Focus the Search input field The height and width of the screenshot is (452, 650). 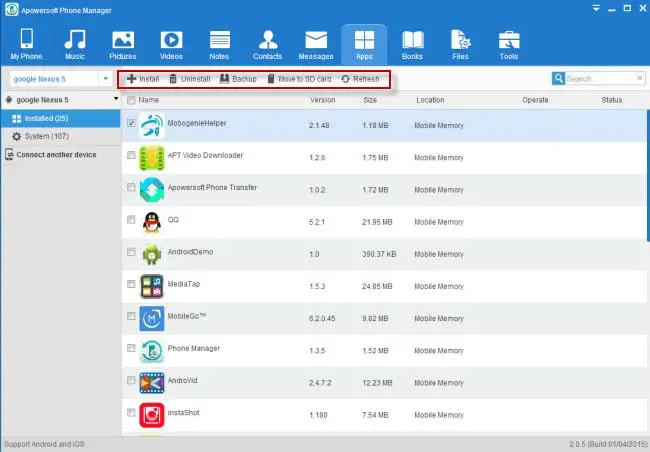(600, 78)
